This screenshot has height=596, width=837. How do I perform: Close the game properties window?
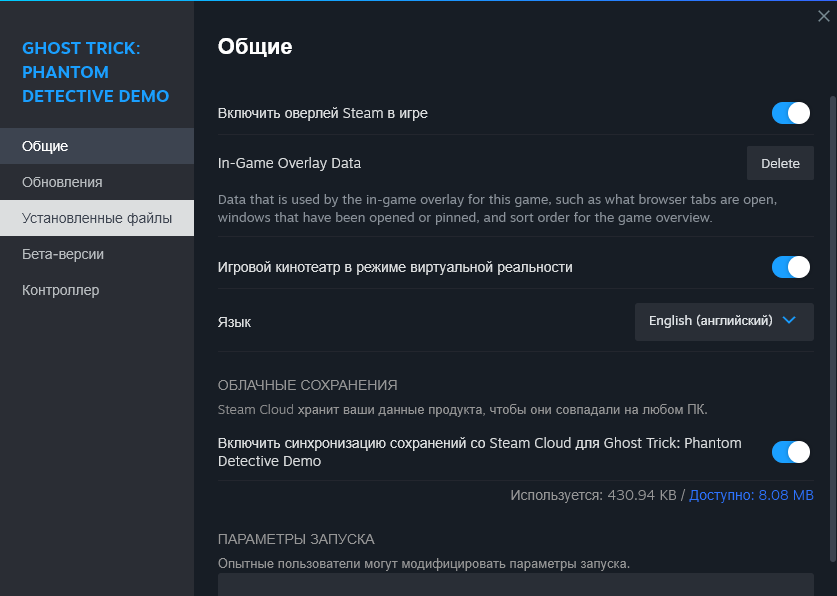click(823, 15)
